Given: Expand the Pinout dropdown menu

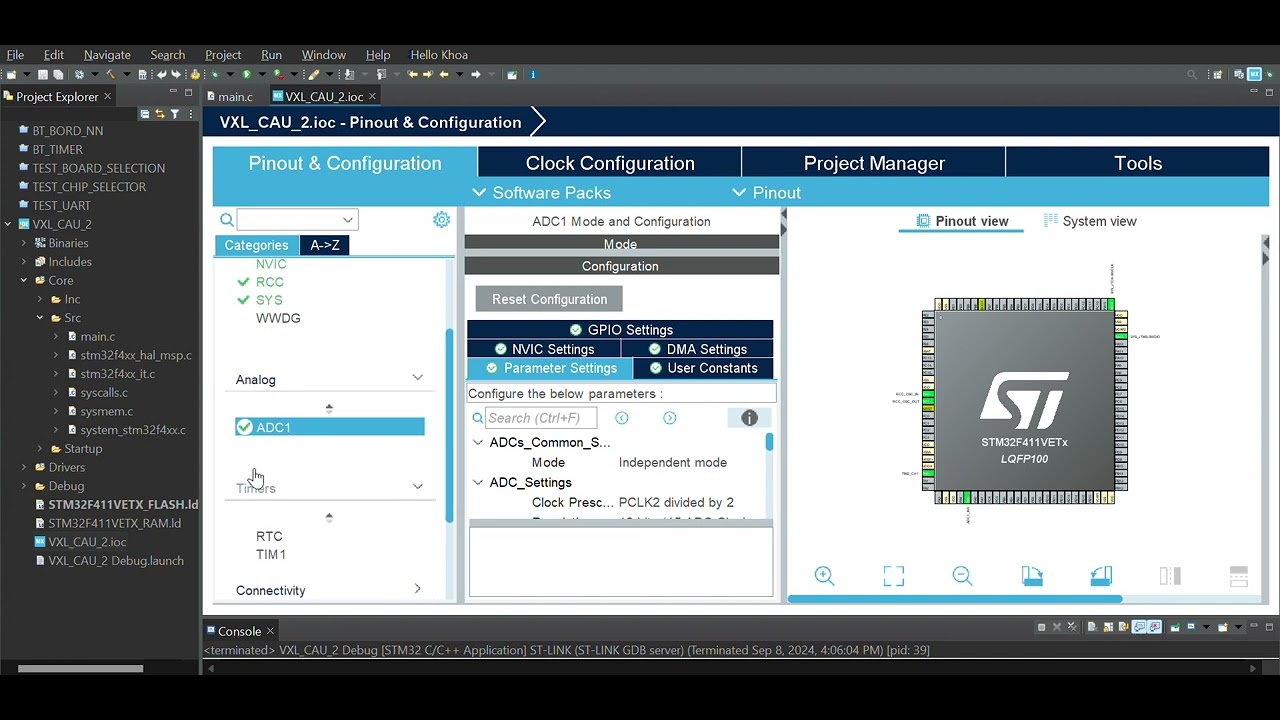Looking at the screenshot, I should 766,192.
